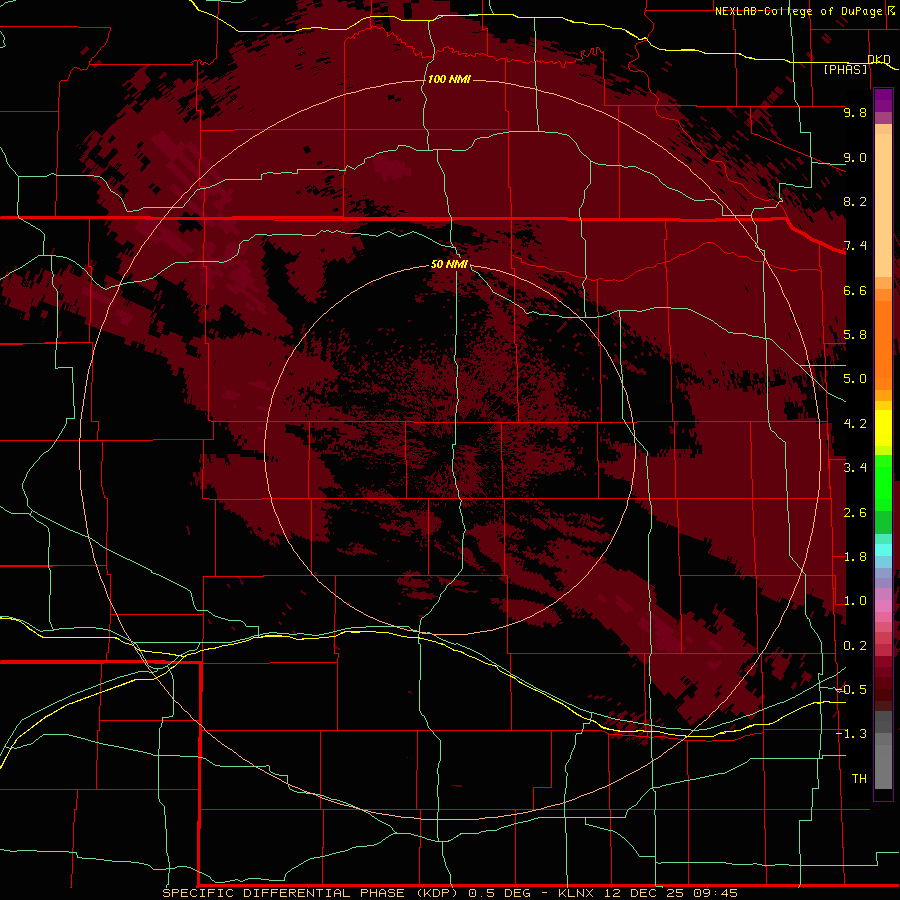Click the -1.3 value on the scale
900x900 pixels.
pos(852,734)
